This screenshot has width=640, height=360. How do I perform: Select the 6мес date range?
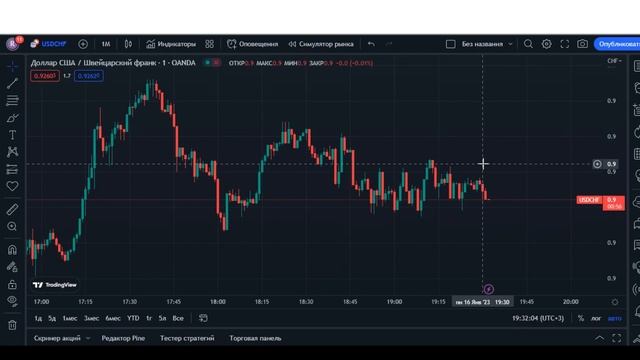pos(113,318)
